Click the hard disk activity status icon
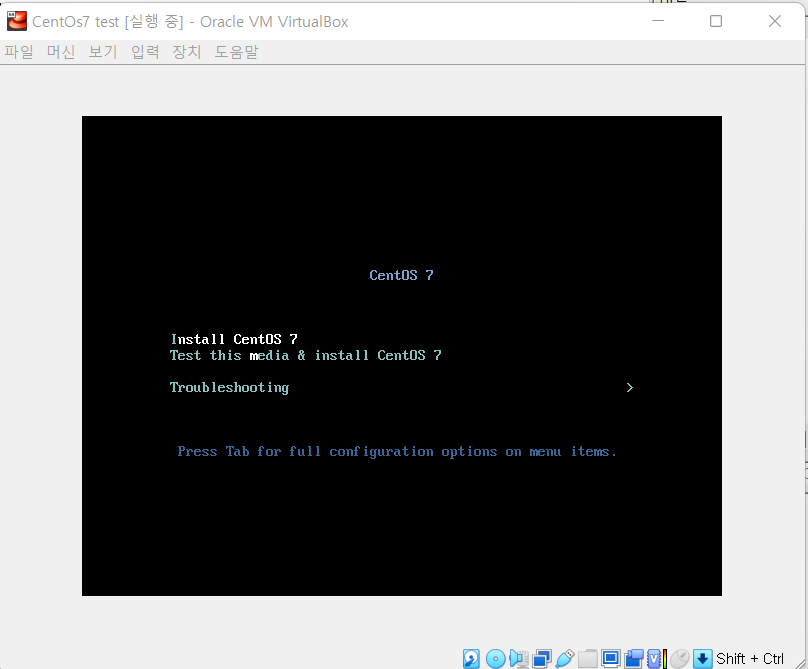The width and height of the screenshot is (808, 669). coord(471,659)
